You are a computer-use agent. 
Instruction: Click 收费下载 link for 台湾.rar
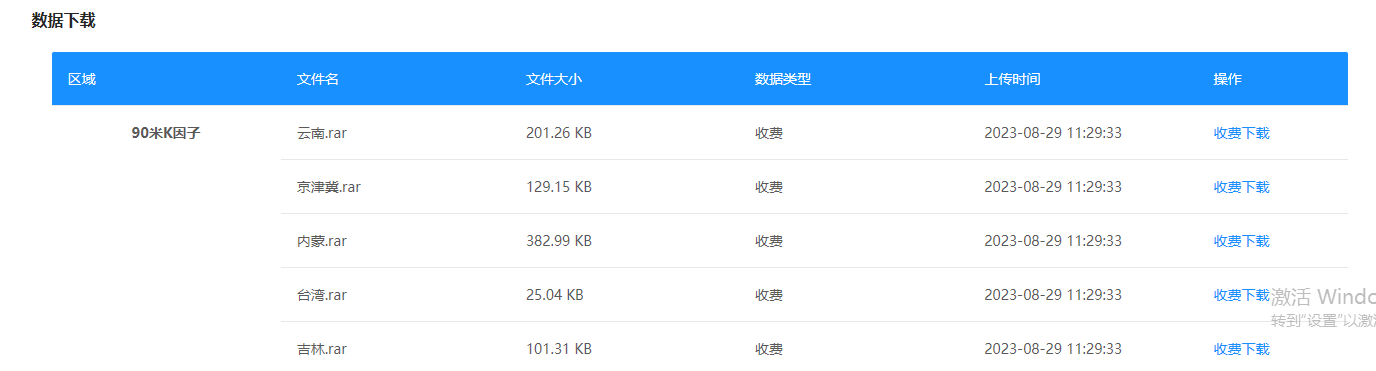pos(1241,295)
